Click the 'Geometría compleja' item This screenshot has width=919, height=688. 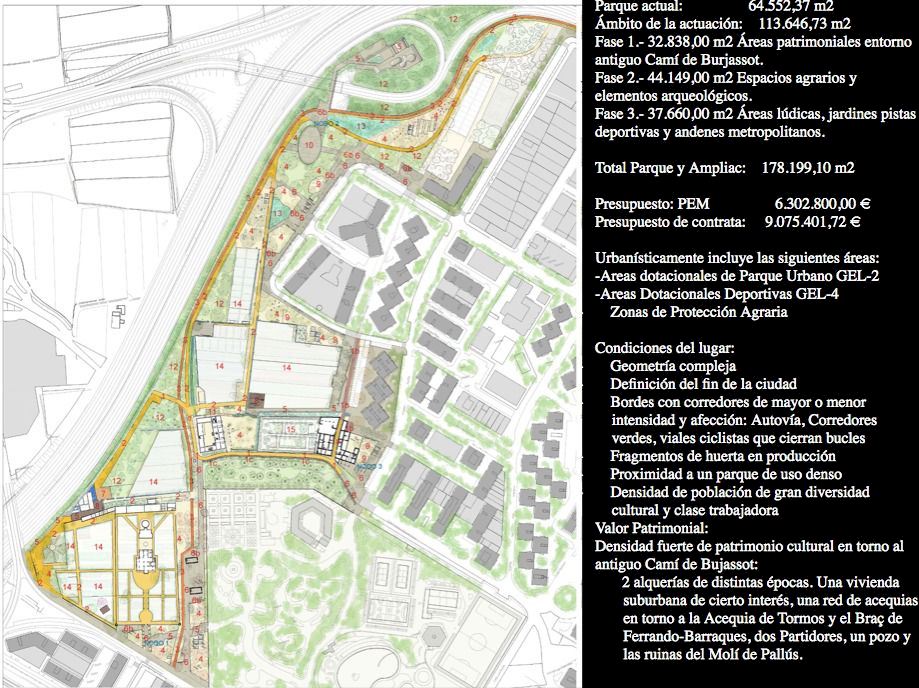coord(666,366)
